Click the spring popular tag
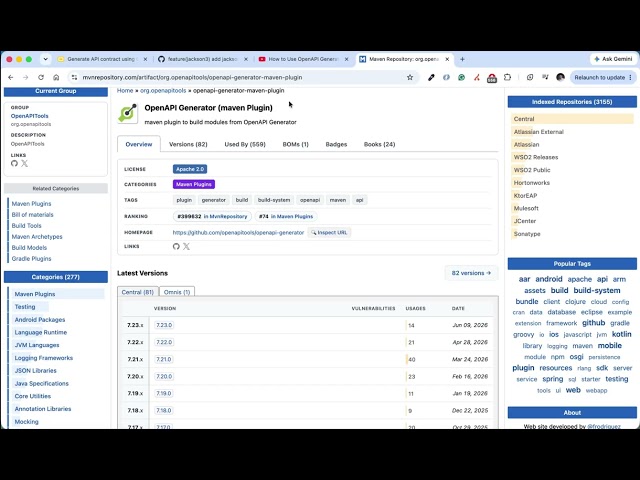 click(x=553, y=379)
